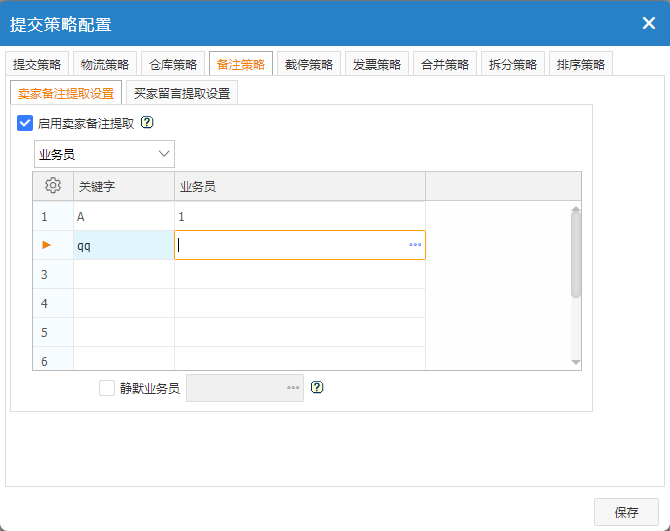Click help icon next to 静默业务员 field
This screenshot has height=531, width=670.
[x=317, y=388]
